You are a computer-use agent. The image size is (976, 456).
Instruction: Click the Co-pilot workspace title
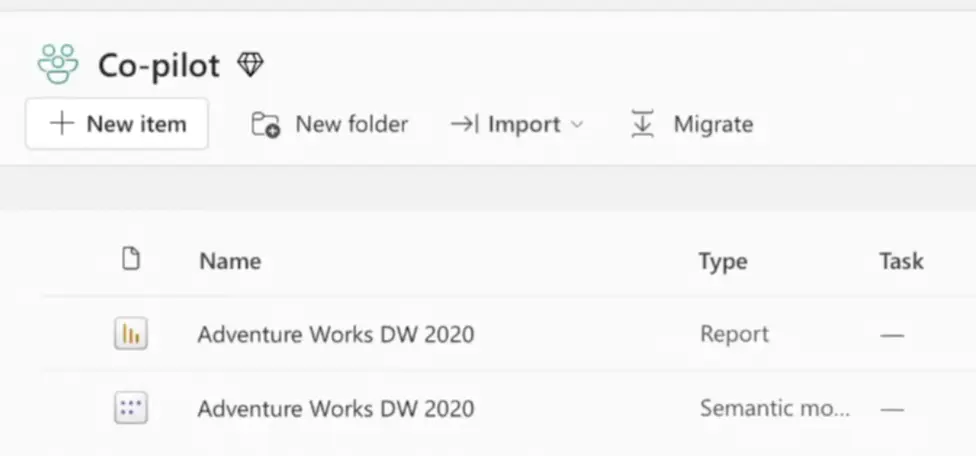(x=158, y=66)
